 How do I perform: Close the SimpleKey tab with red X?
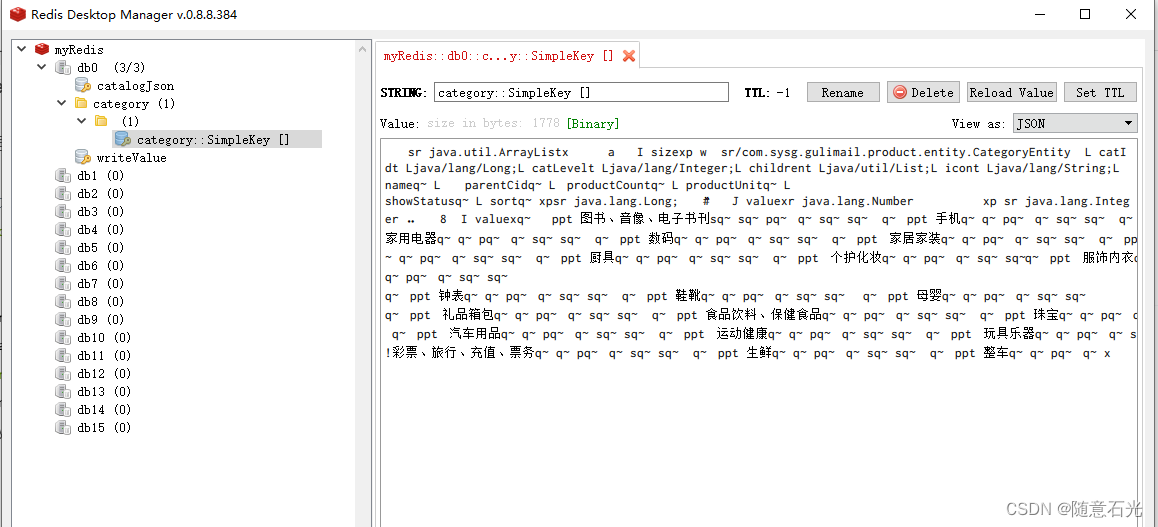point(628,56)
